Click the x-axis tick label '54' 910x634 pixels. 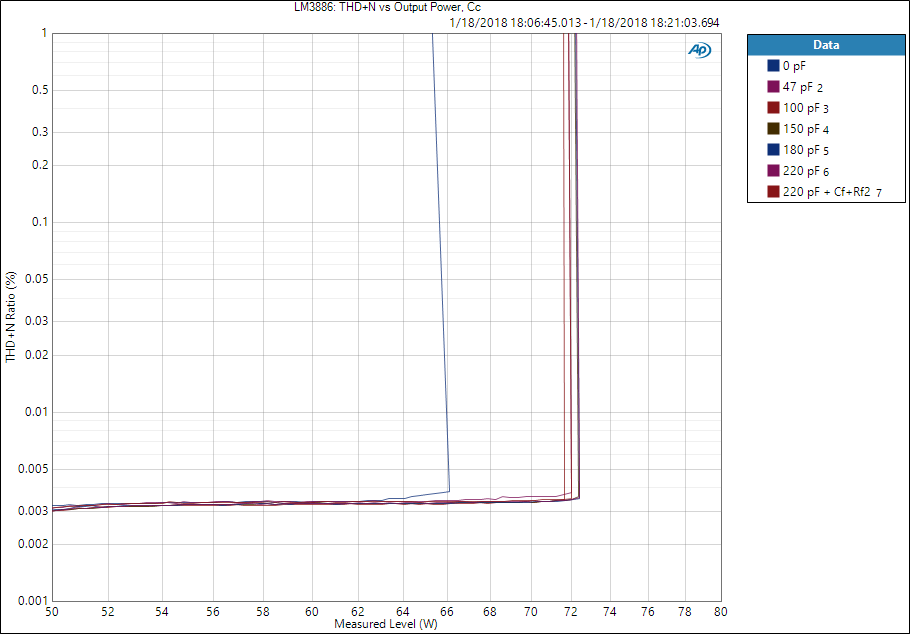(163, 611)
